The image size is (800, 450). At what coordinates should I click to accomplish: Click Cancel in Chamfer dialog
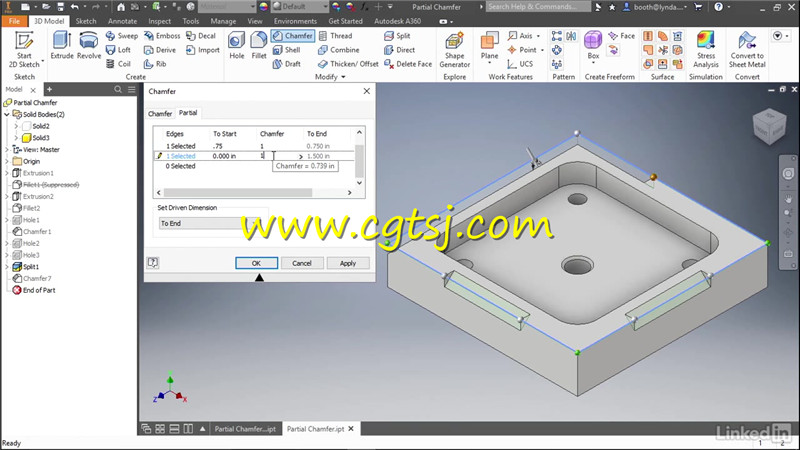point(302,263)
